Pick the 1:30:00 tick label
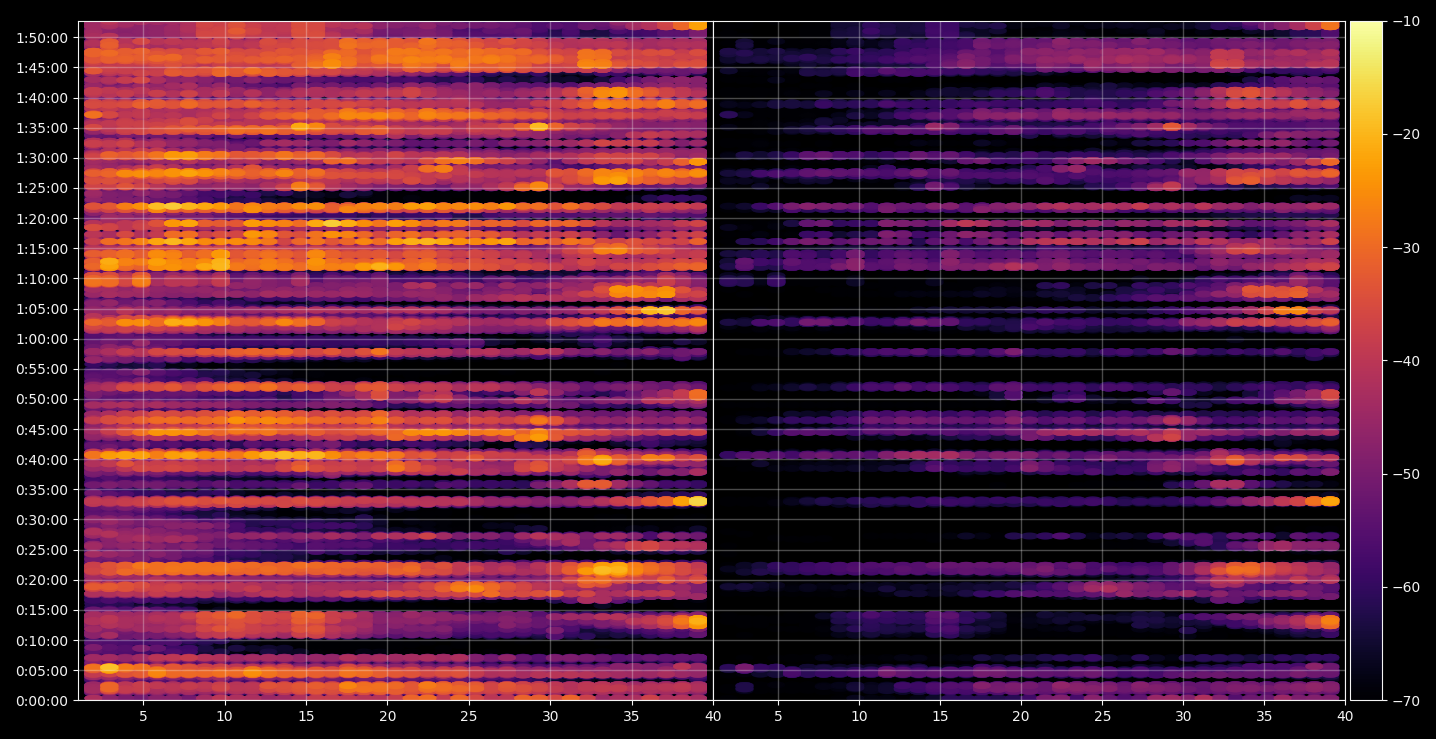 (x=42, y=158)
